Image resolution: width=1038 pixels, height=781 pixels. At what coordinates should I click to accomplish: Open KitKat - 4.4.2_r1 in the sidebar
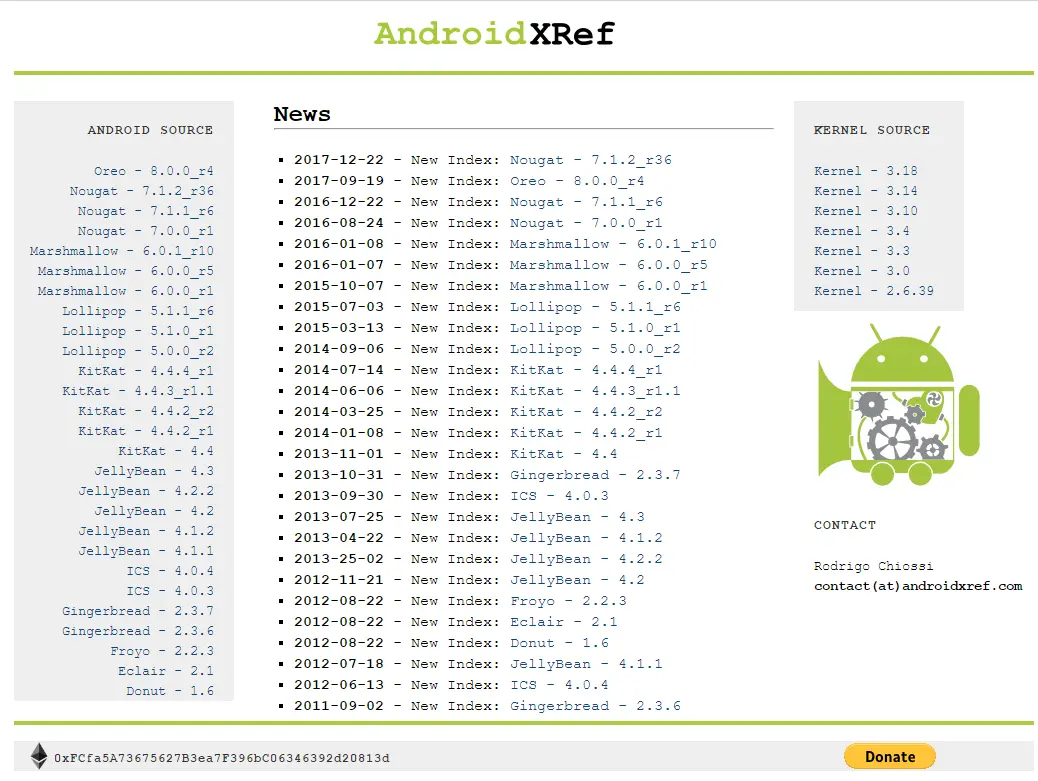(x=146, y=431)
